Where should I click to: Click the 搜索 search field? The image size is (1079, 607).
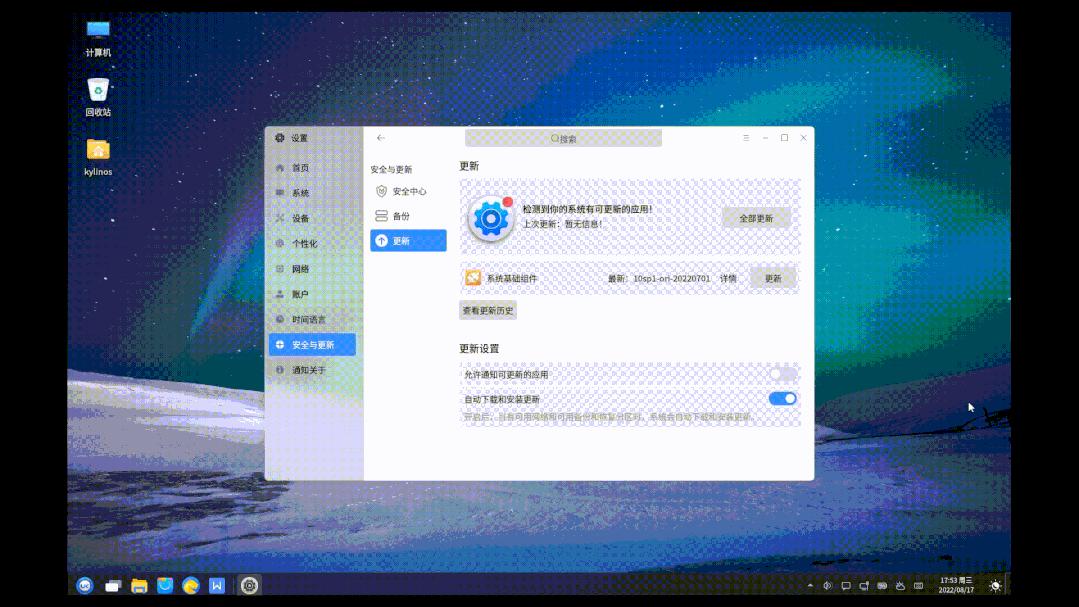(x=563, y=138)
